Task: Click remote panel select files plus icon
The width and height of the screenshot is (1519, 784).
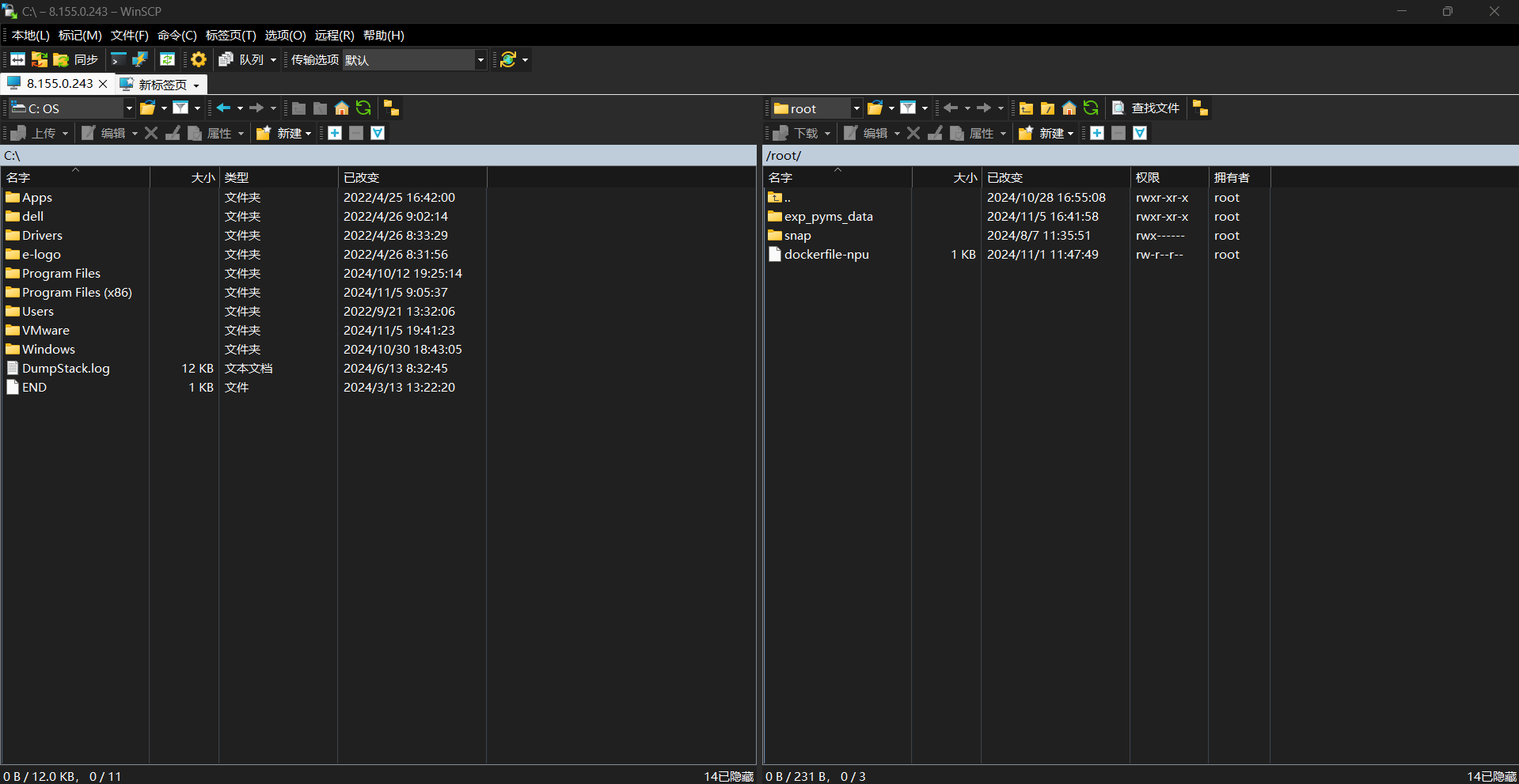Action: coord(1097,133)
